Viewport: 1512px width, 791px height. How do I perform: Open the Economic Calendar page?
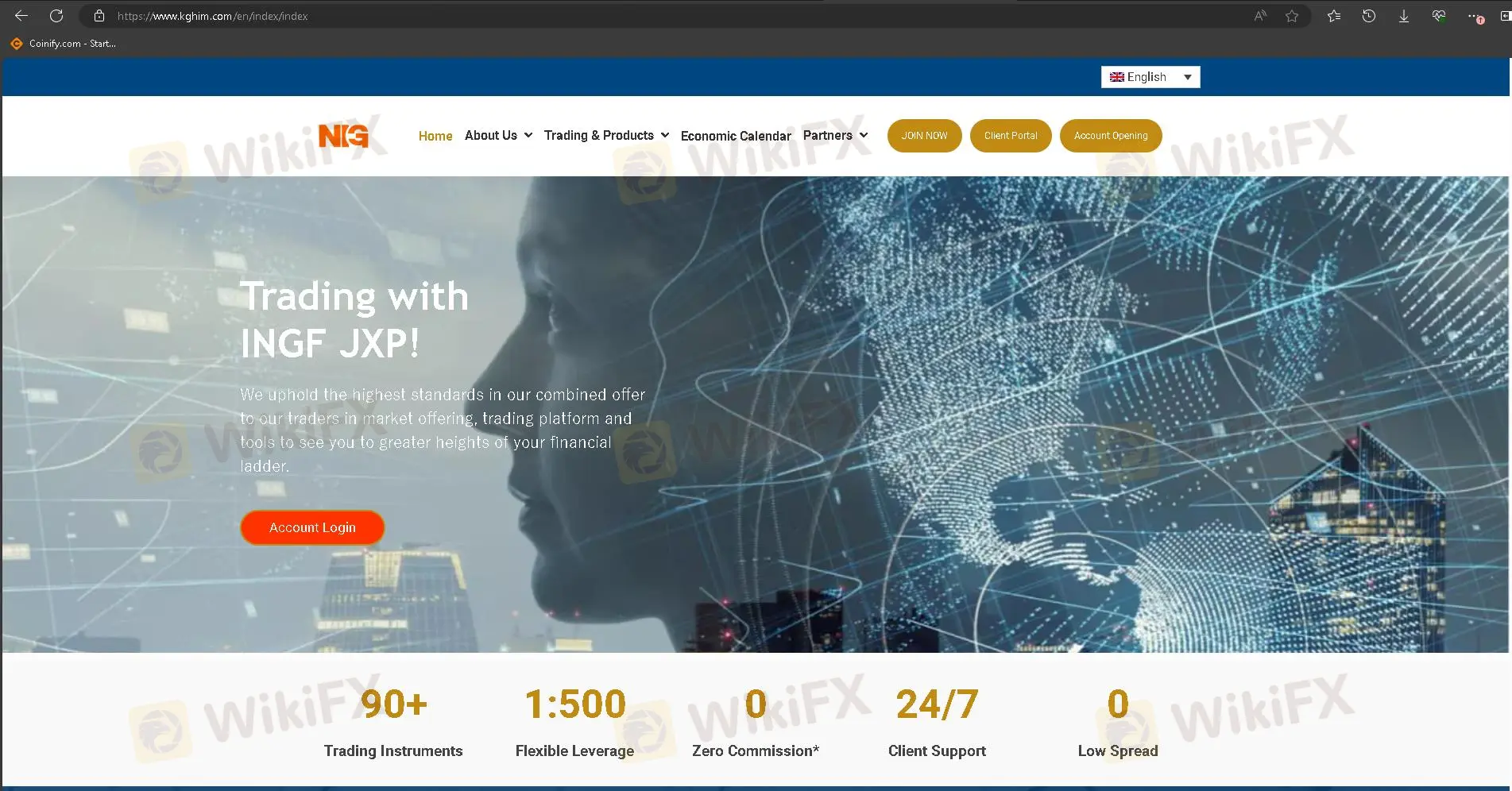[x=735, y=135]
